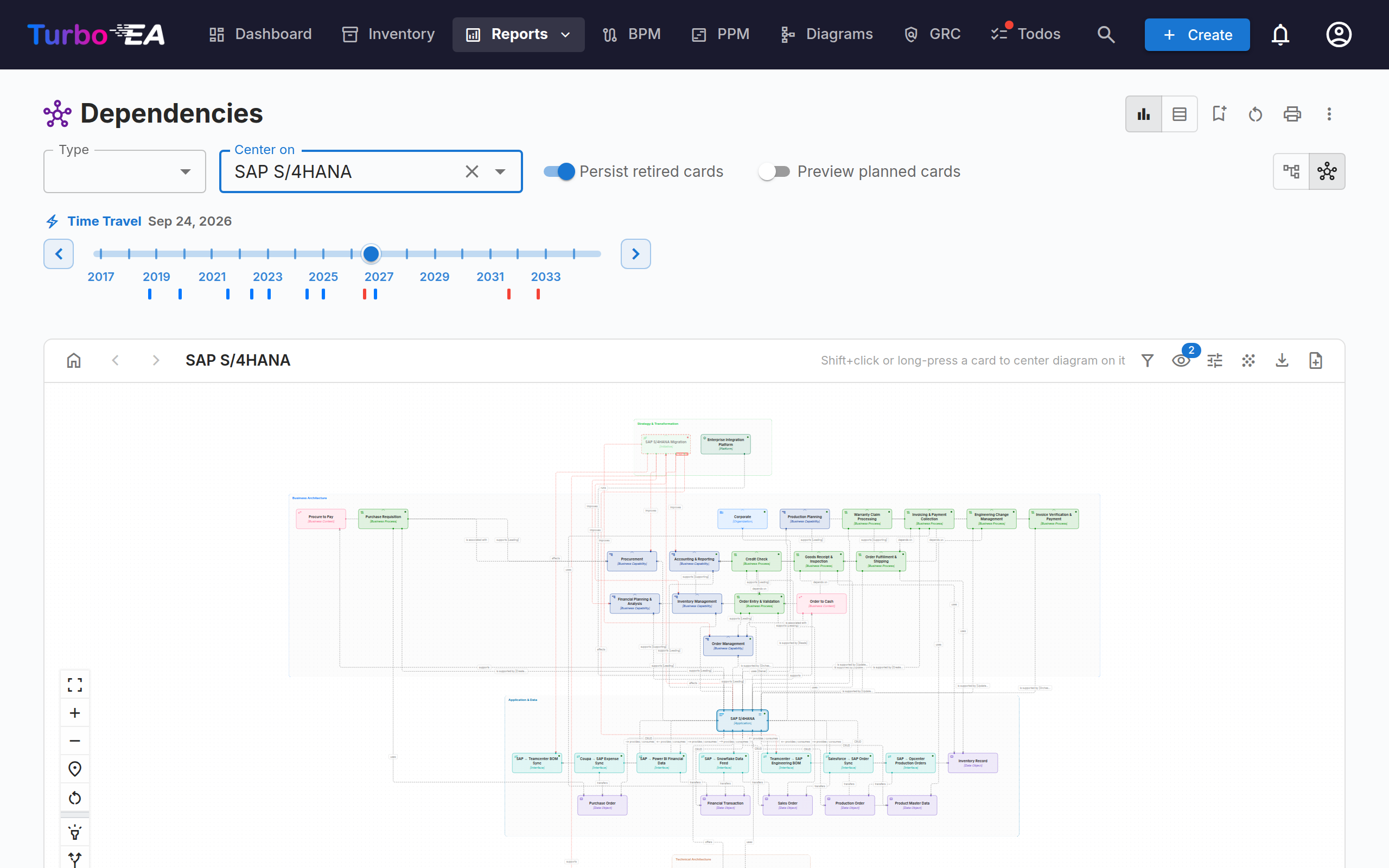The height and width of the screenshot is (868, 1389).
Task: Click the Time Travel link
Action: coord(104,221)
